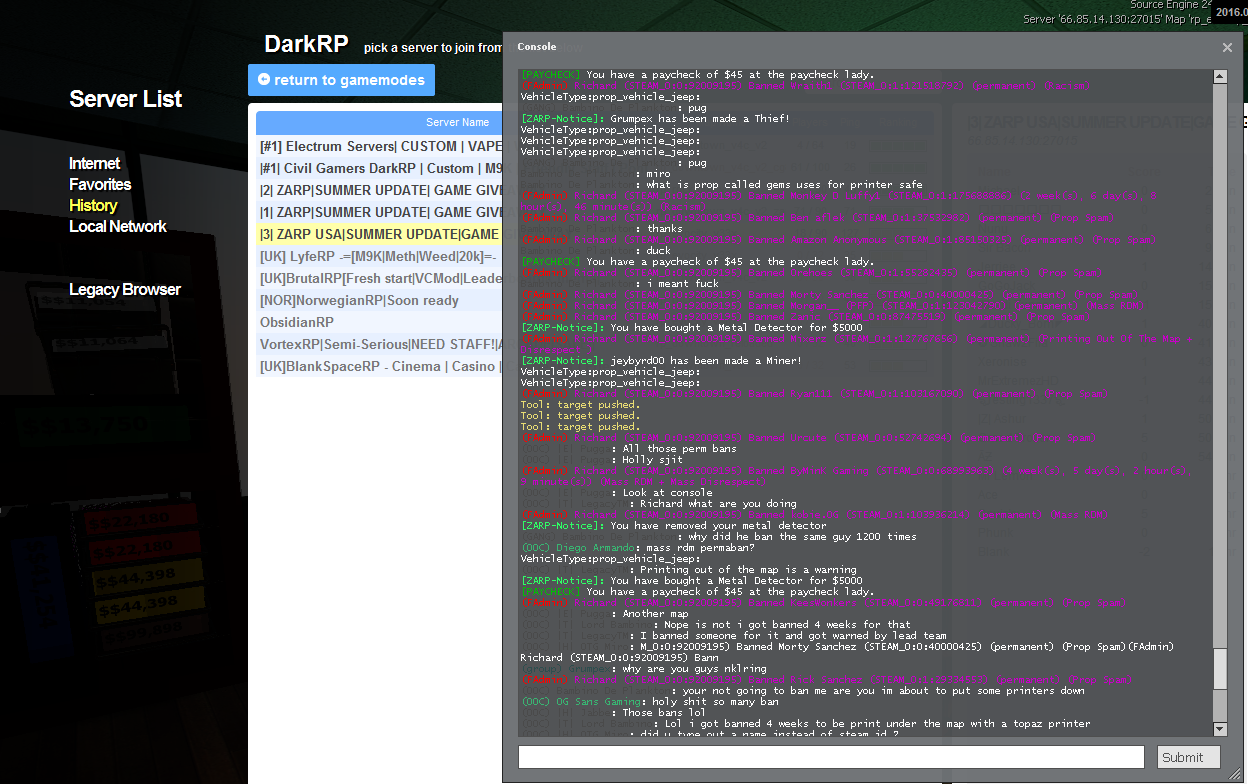
Task: Click the return arrow icon on gamemodes button
Action: pos(264,79)
